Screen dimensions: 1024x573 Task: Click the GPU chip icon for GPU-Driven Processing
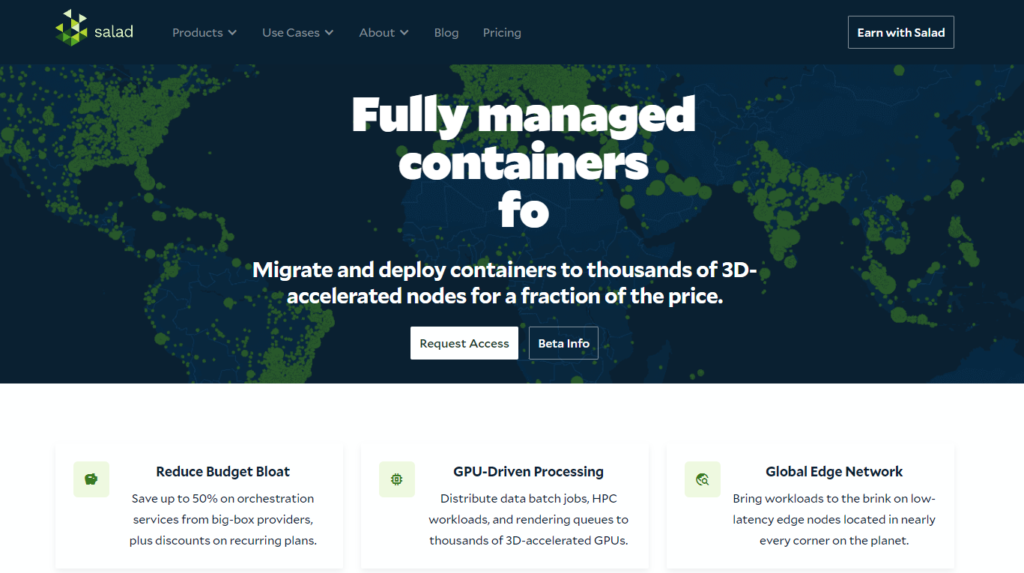396,479
